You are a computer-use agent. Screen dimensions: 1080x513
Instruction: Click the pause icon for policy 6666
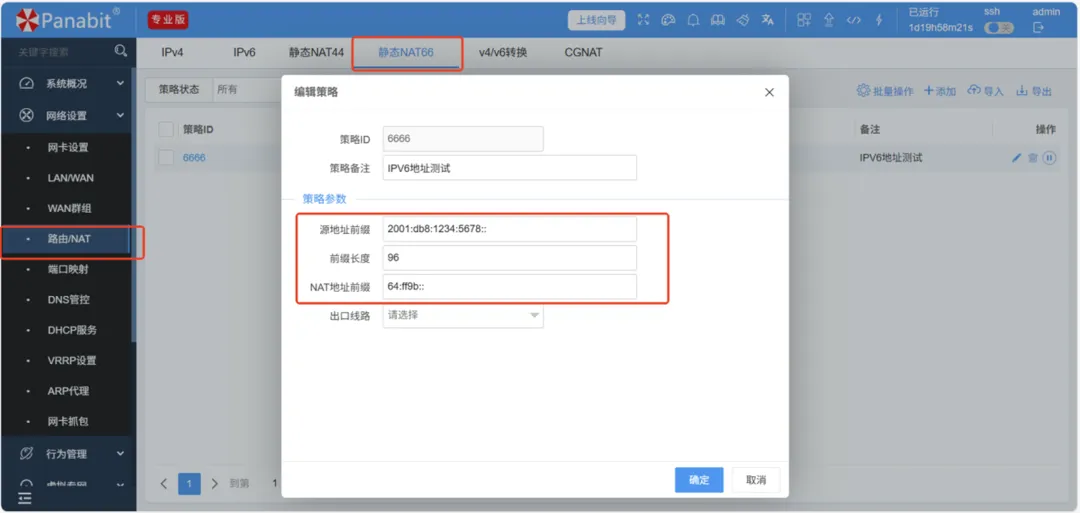coord(1049,158)
